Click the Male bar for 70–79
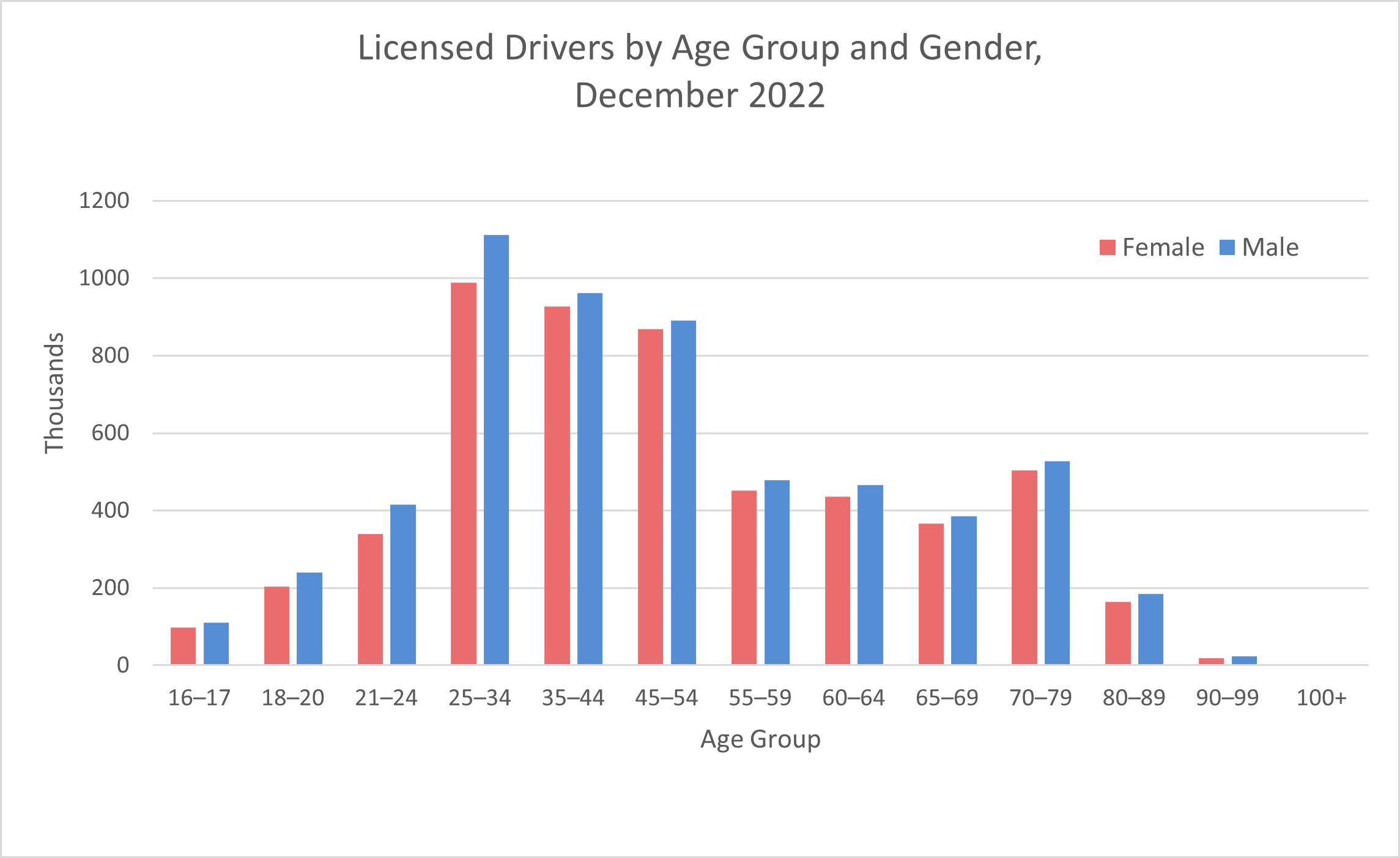Screen dimensions: 1400x858 point(1057,563)
